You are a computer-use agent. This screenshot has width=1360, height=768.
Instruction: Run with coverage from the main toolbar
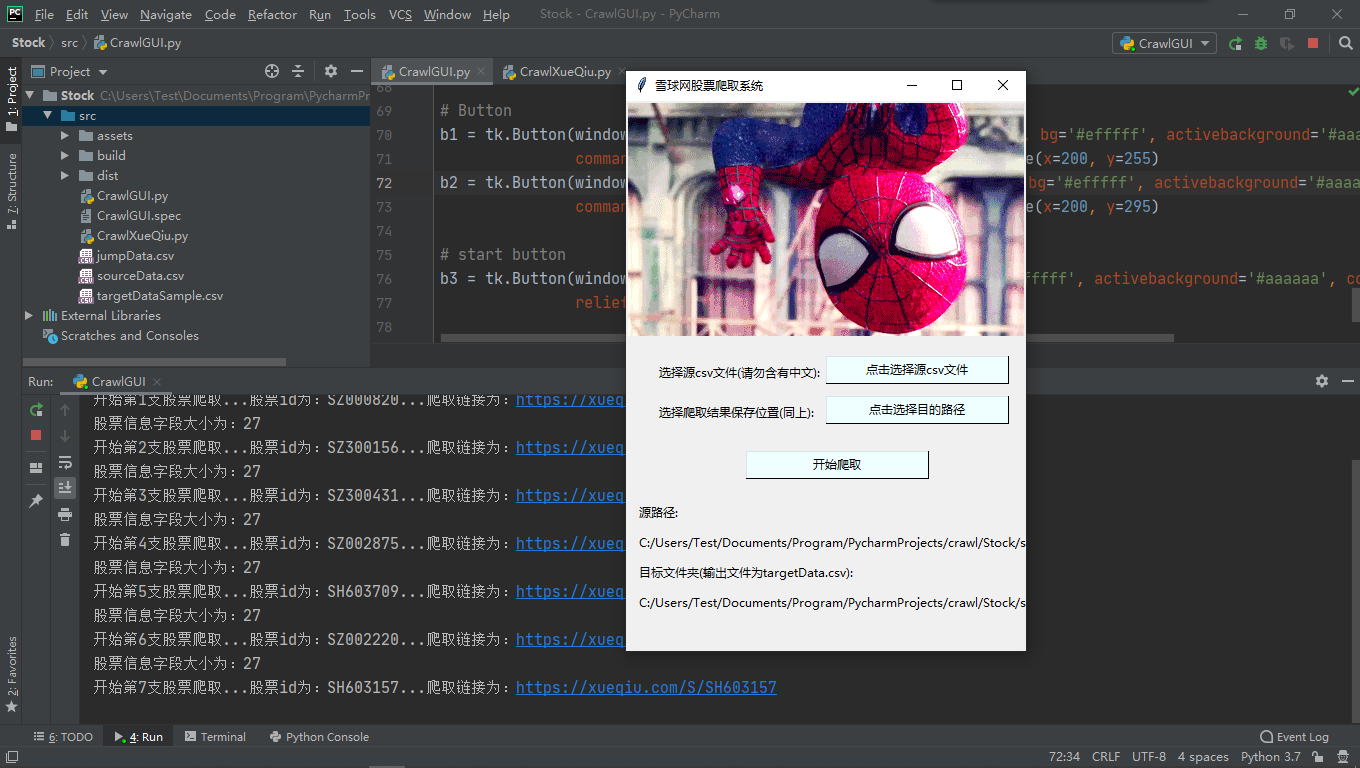(x=1287, y=43)
